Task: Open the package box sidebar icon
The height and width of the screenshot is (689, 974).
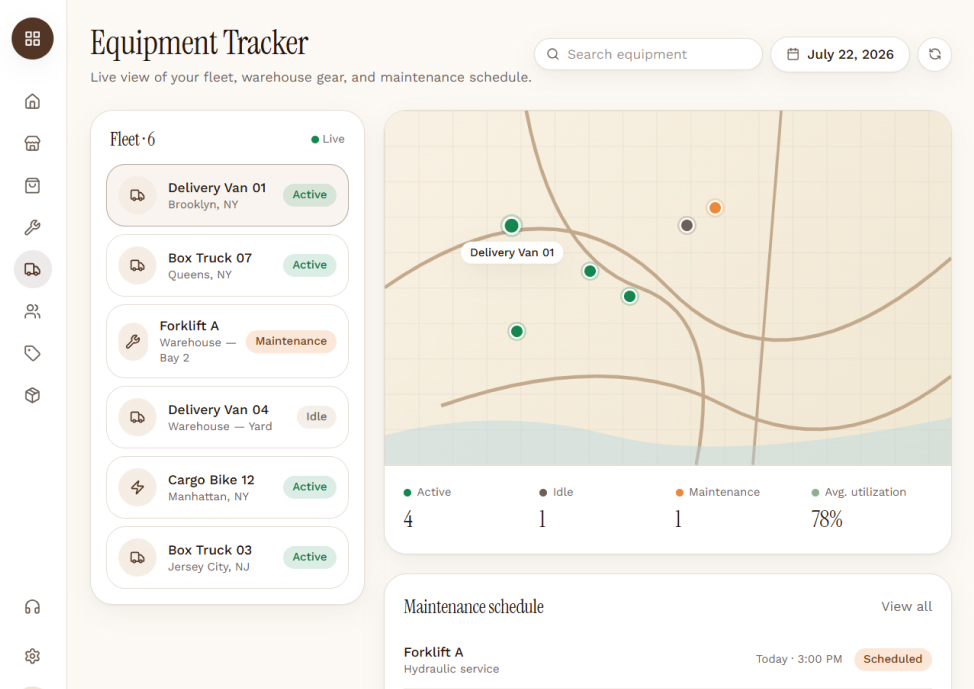Action: click(32, 395)
